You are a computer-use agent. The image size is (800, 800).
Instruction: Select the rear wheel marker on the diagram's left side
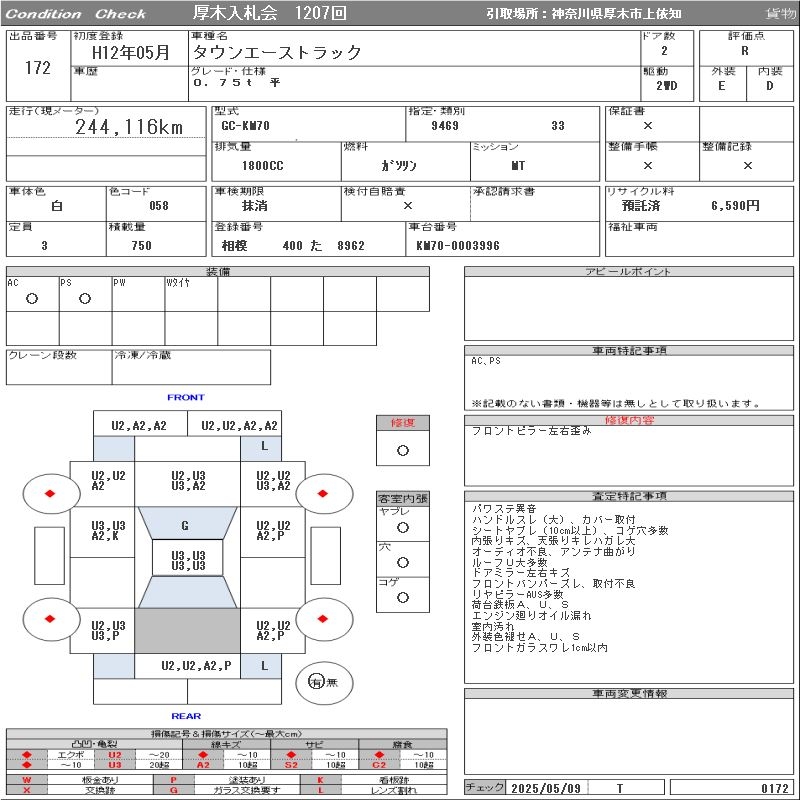(49, 618)
